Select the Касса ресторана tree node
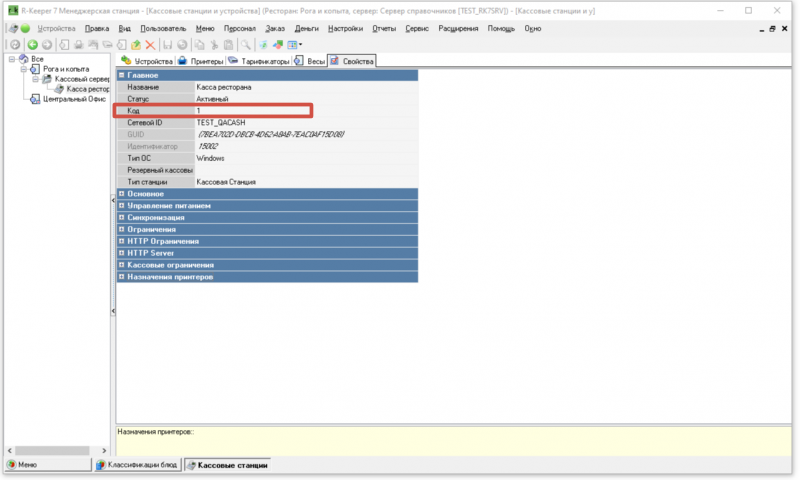800x480 pixels. point(87,89)
